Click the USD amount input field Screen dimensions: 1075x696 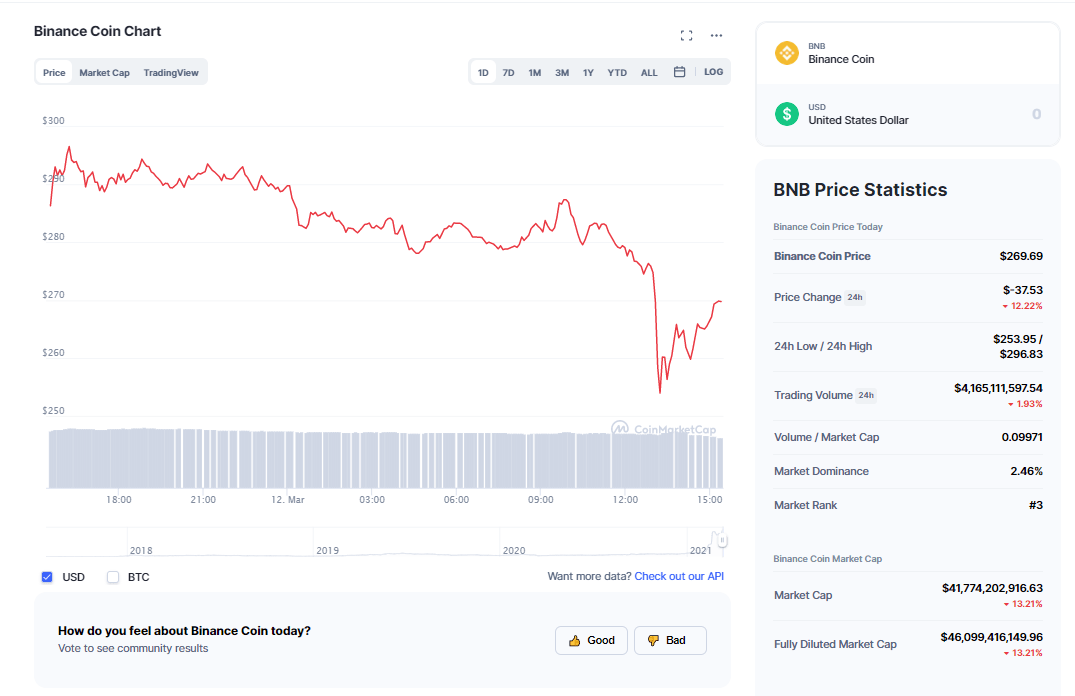pos(980,114)
